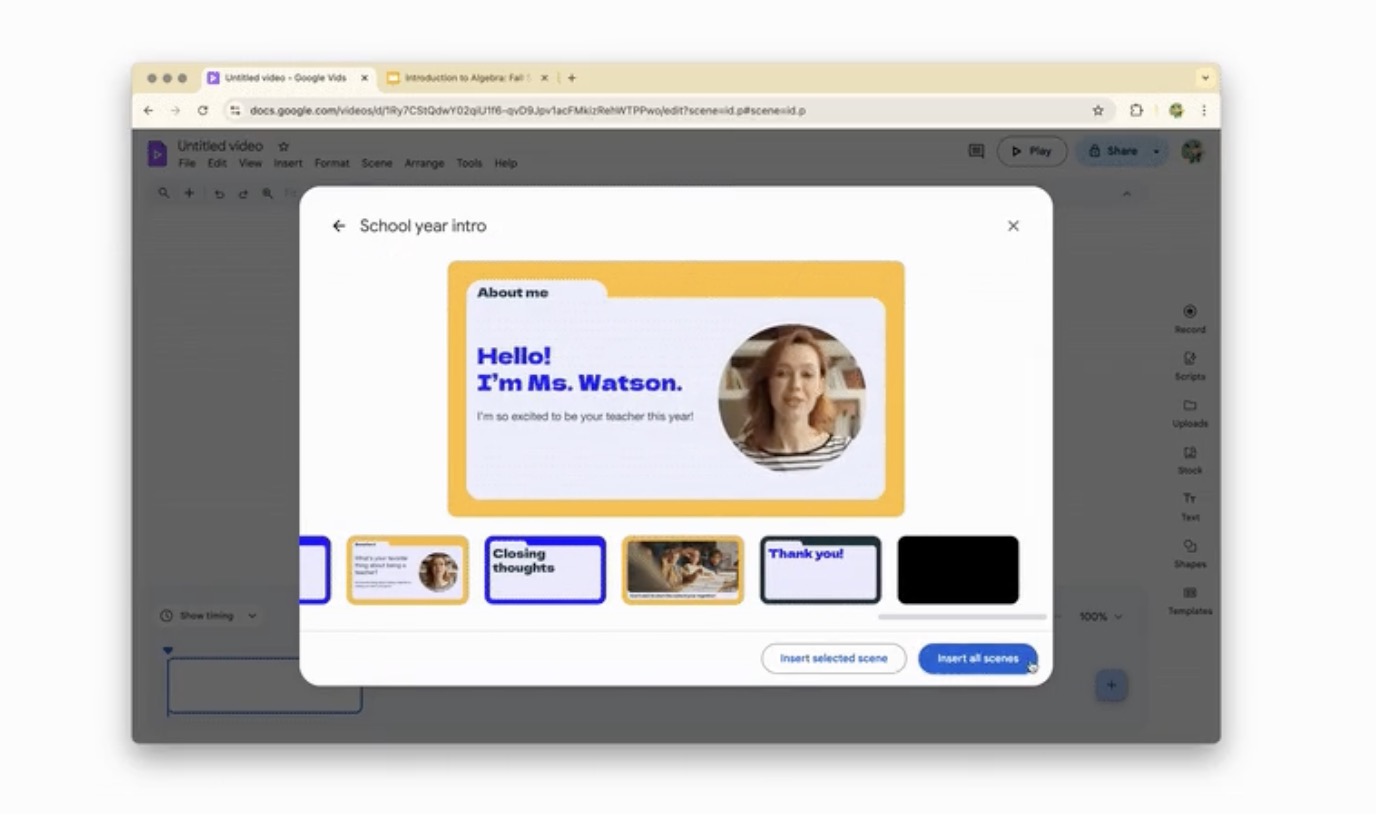The image size is (1376, 820).
Task: Expand the Share button options arrow
Action: (1156, 150)
